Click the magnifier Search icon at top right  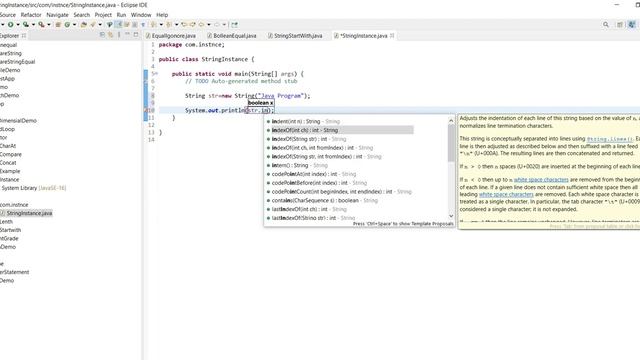pos(606,24)
